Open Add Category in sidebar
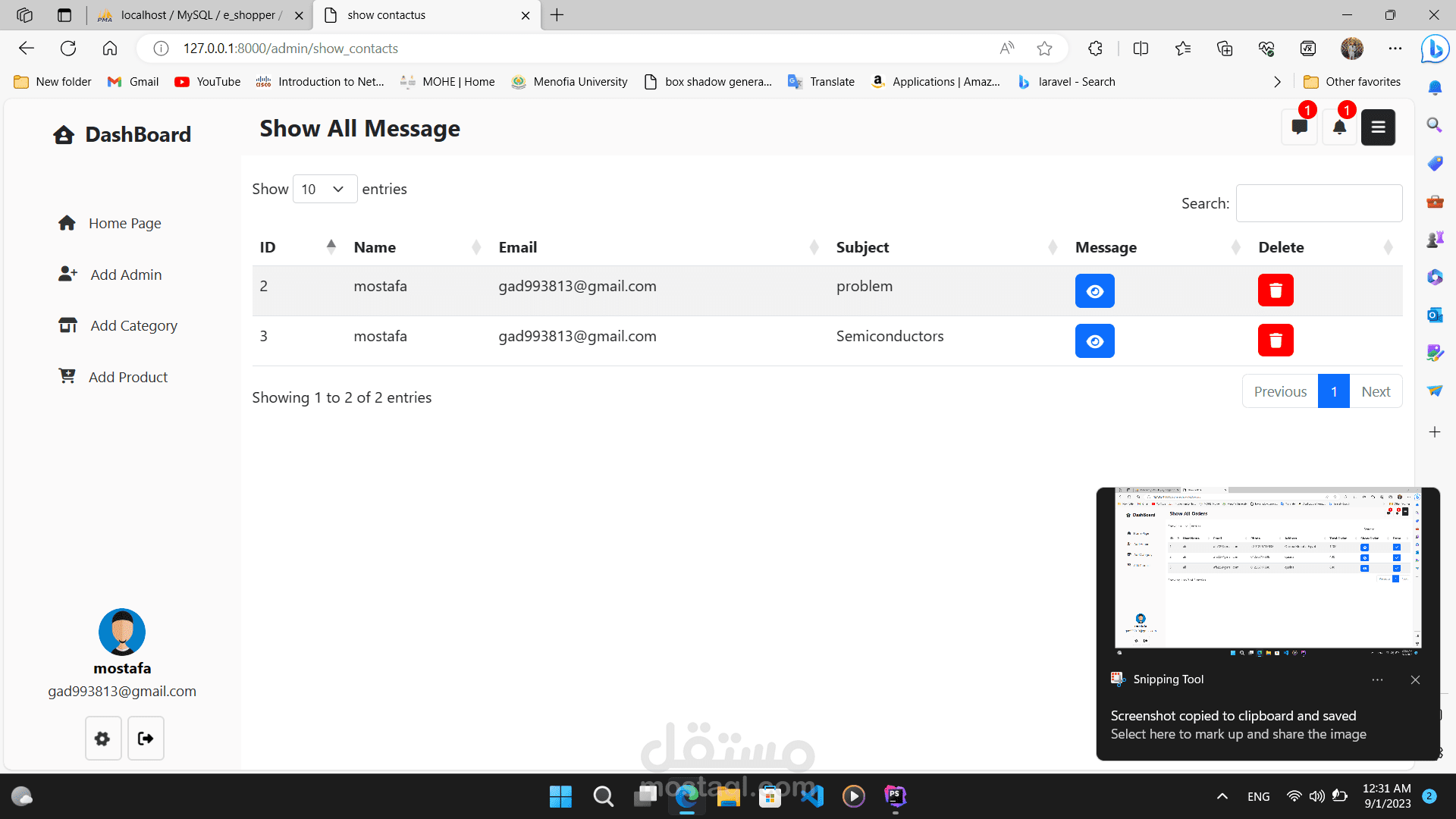Image resolution: width=1456 pixels, height=819 pixels. coord(133,326)
